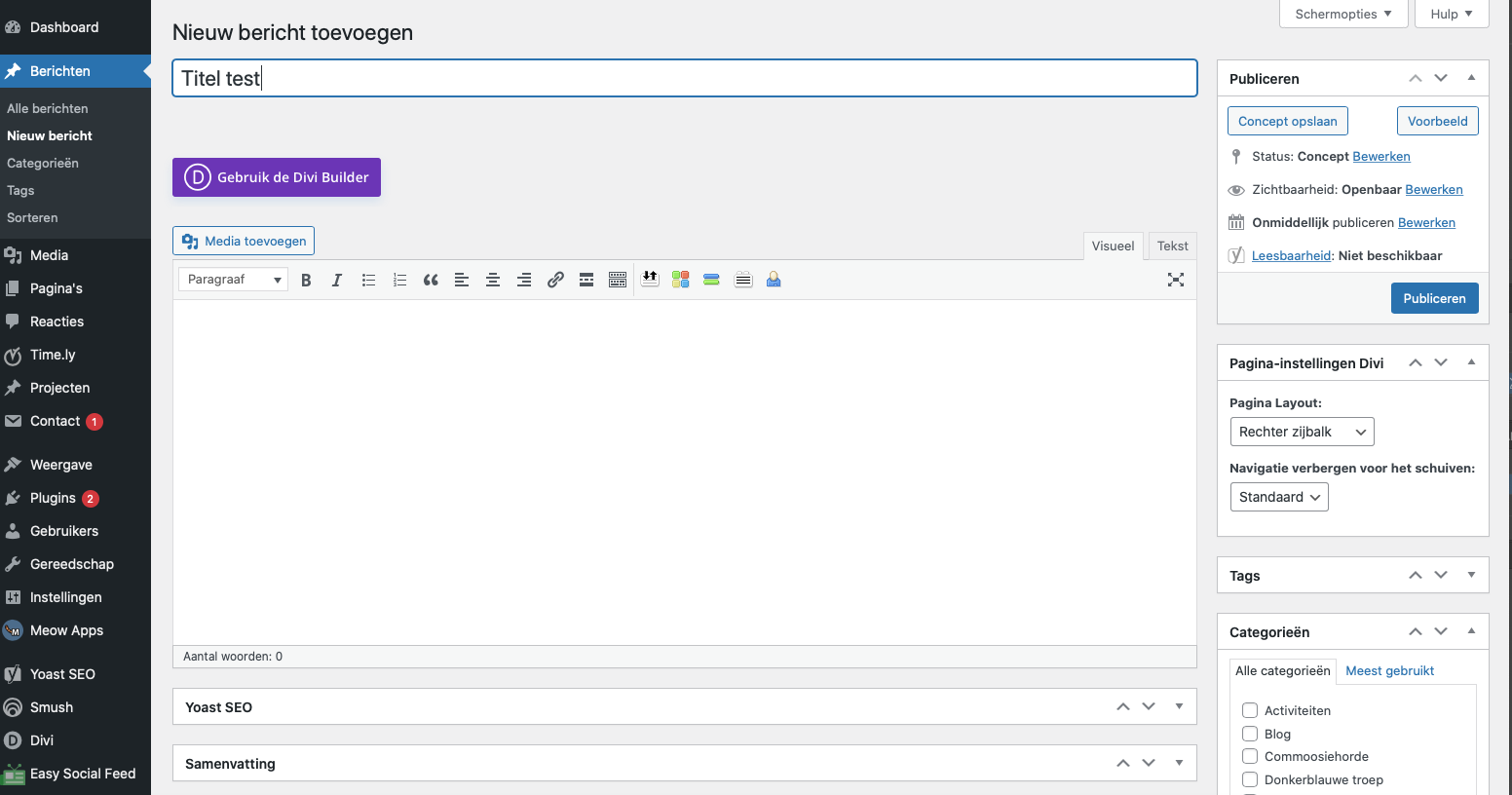Insert a bulleted list
This screenshot has width=1512, height=795.
point(368,280)
